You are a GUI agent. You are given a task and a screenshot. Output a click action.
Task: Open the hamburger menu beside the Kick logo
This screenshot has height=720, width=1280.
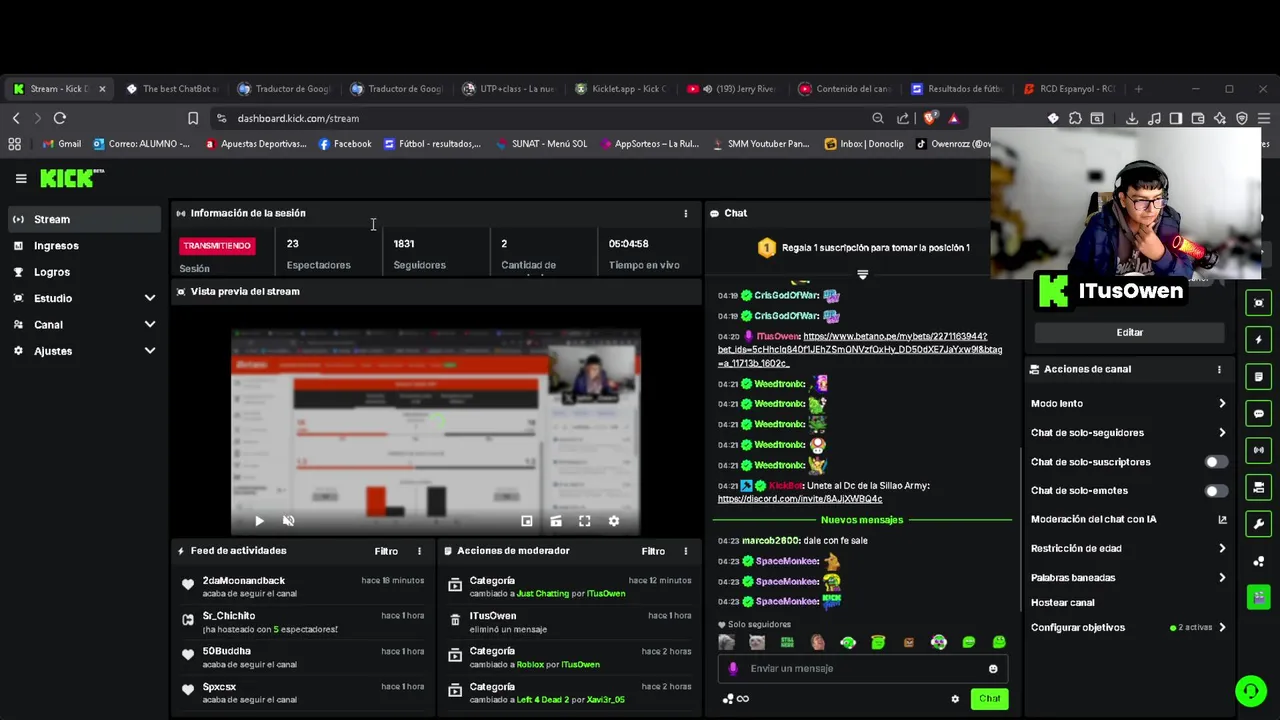pyautogui.click(x=21, y=179)
